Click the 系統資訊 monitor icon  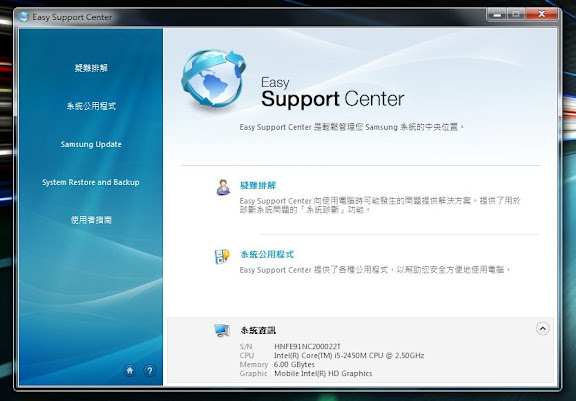click(x=222, y=330)
